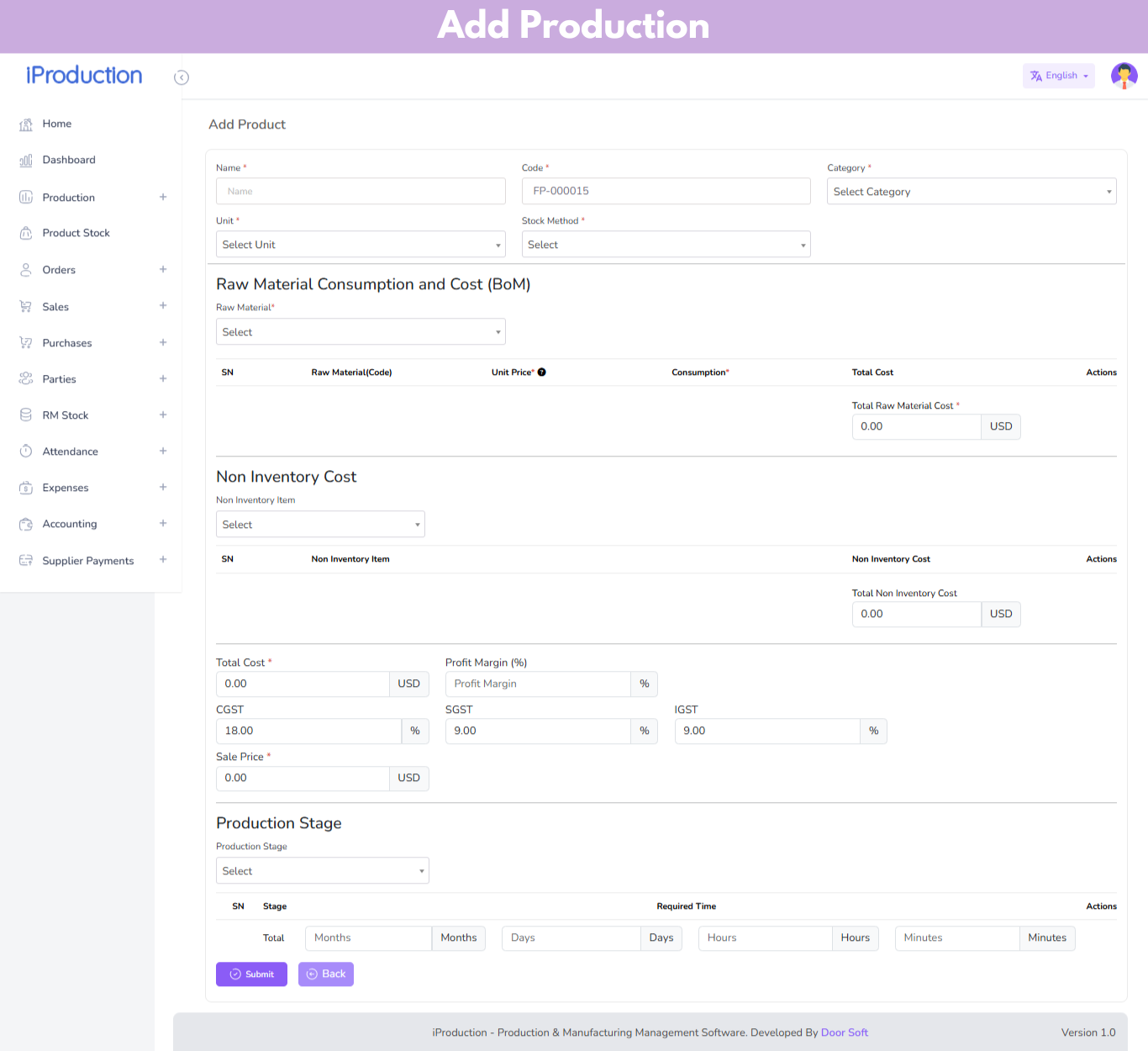Click the Unit Price help icon

coord(542,372)
